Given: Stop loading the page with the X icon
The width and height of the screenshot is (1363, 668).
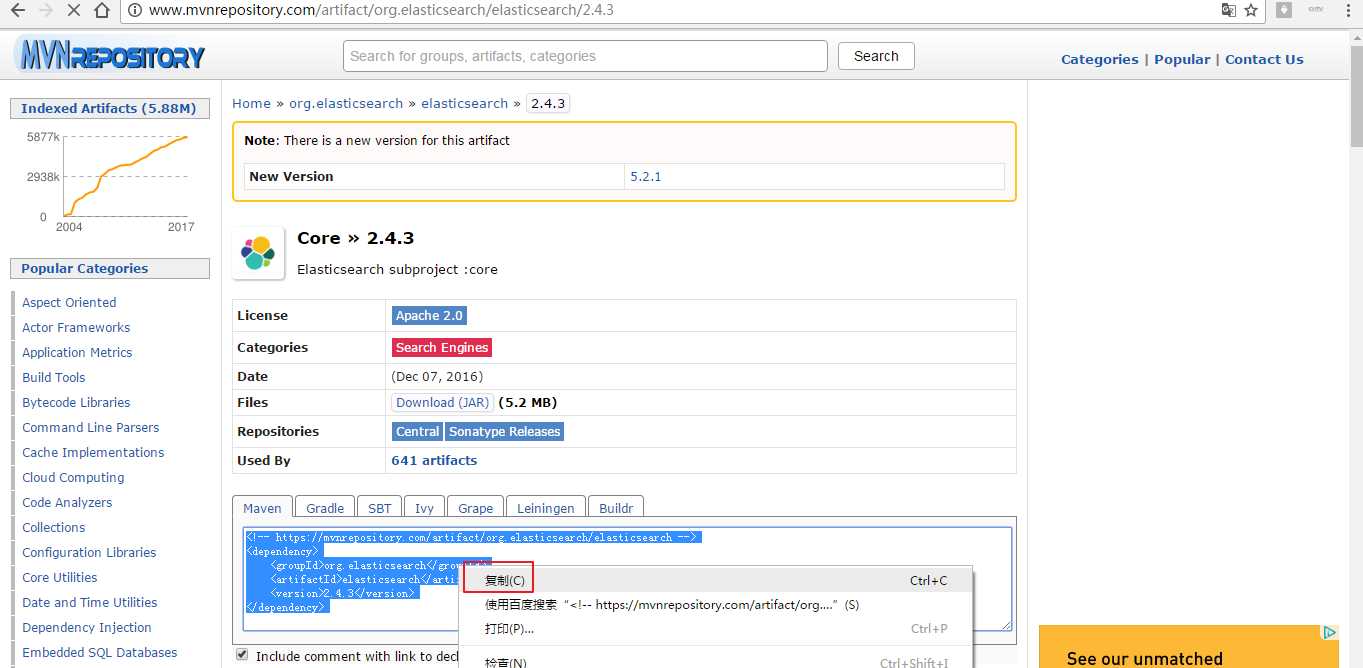Looking at the screenshot, I should point(74,10).
